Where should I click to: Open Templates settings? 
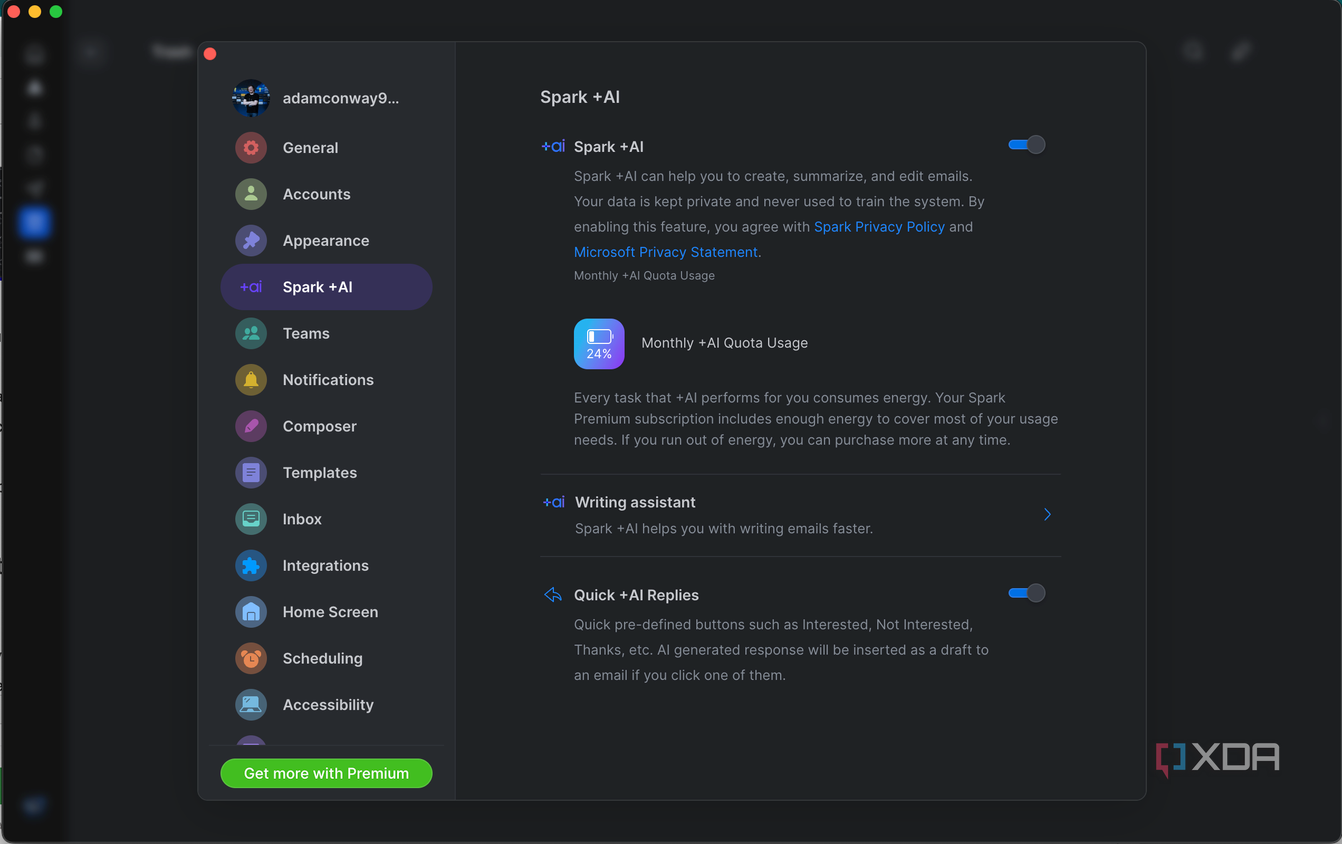click(326, 472)
